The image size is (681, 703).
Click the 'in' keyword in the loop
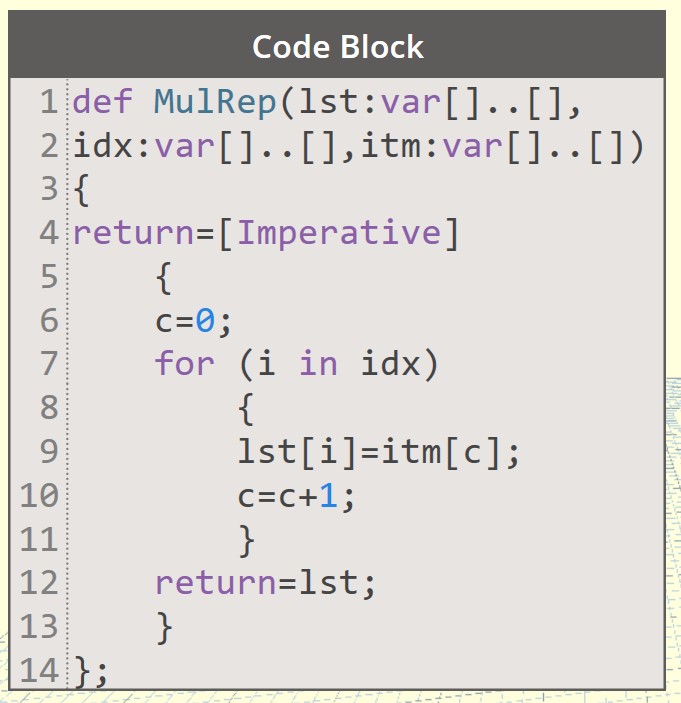tap(318, 363)
